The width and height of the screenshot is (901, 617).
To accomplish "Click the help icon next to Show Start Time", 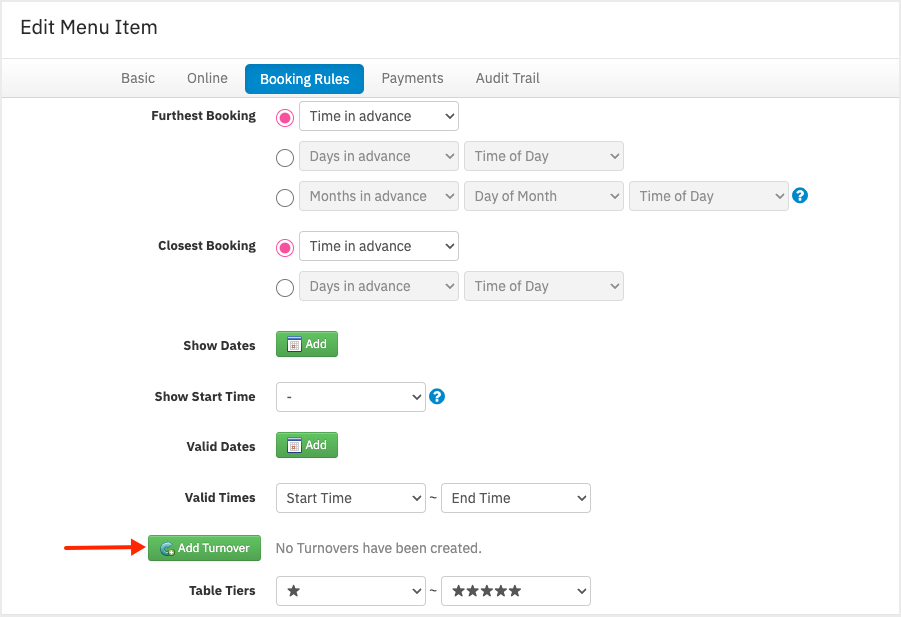I will click(437, 396).
